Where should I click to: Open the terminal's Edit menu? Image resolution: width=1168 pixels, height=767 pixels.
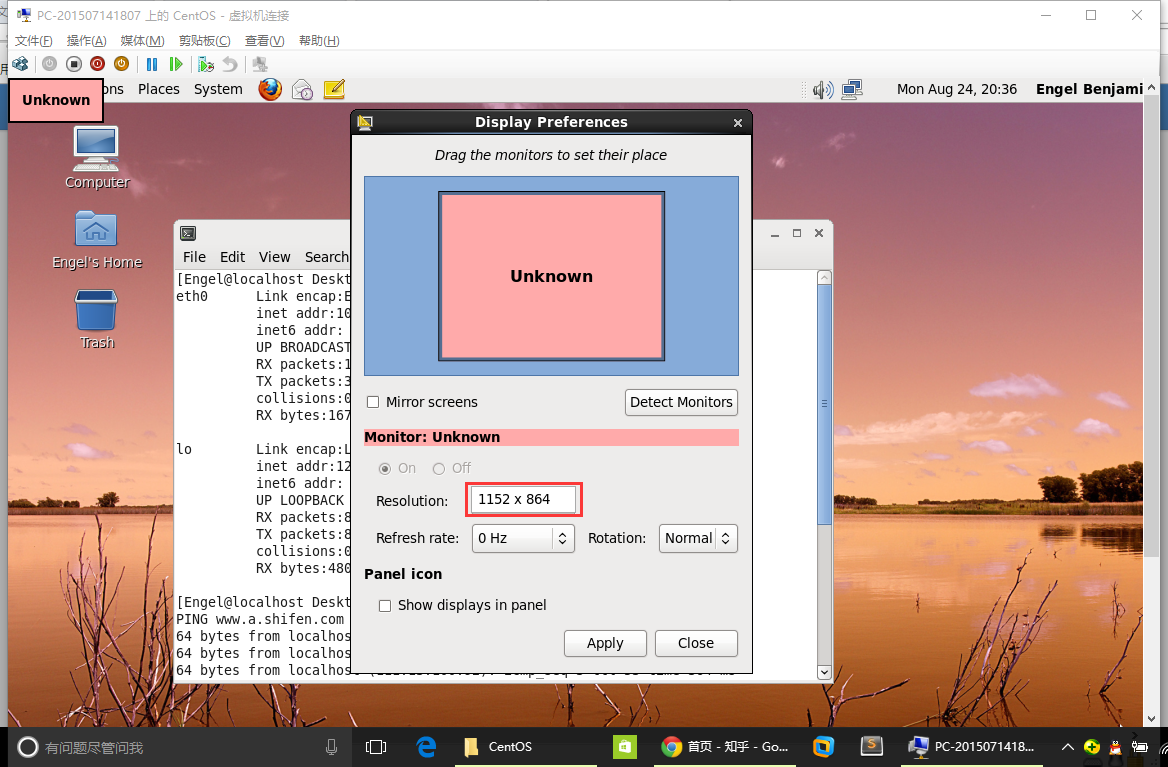pyautogui.click(x=232, y=257)
